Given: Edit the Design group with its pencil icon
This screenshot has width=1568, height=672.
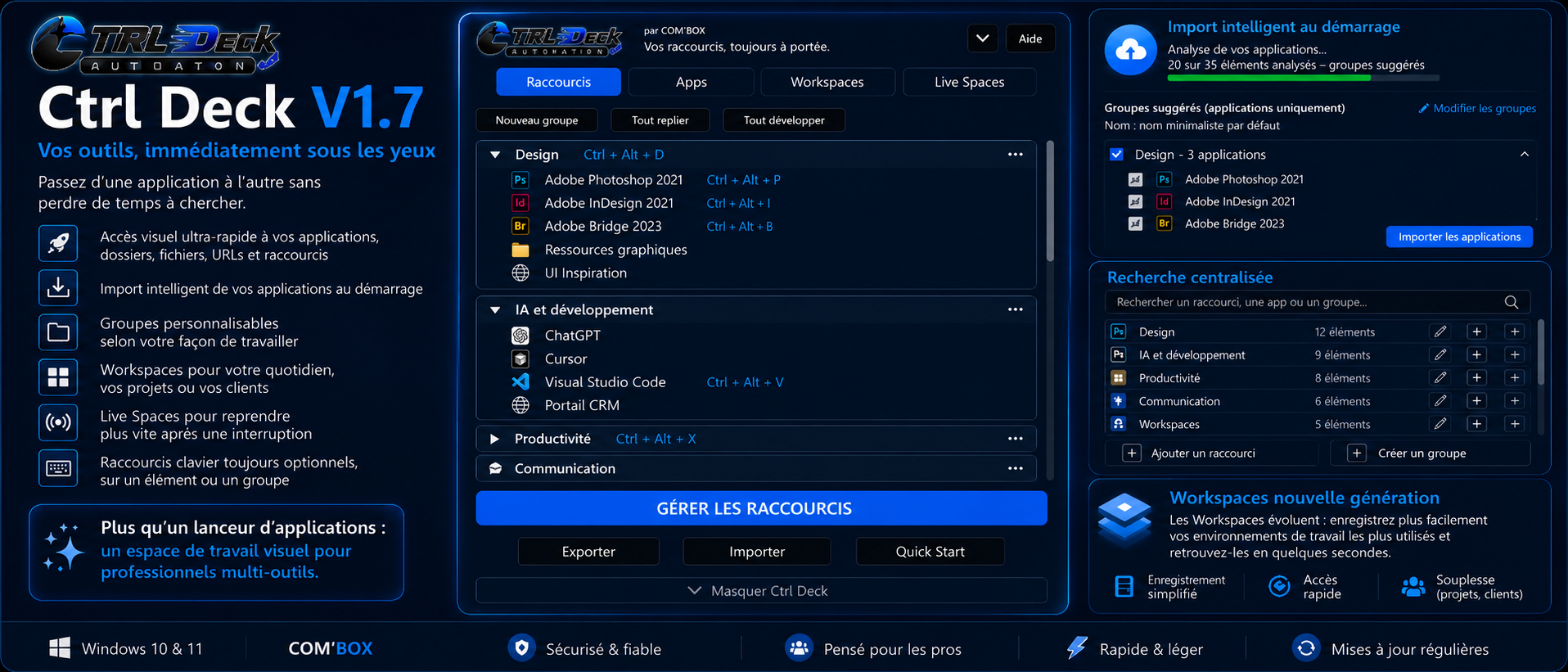Looking at the screenshot, I should [1440, 331].
